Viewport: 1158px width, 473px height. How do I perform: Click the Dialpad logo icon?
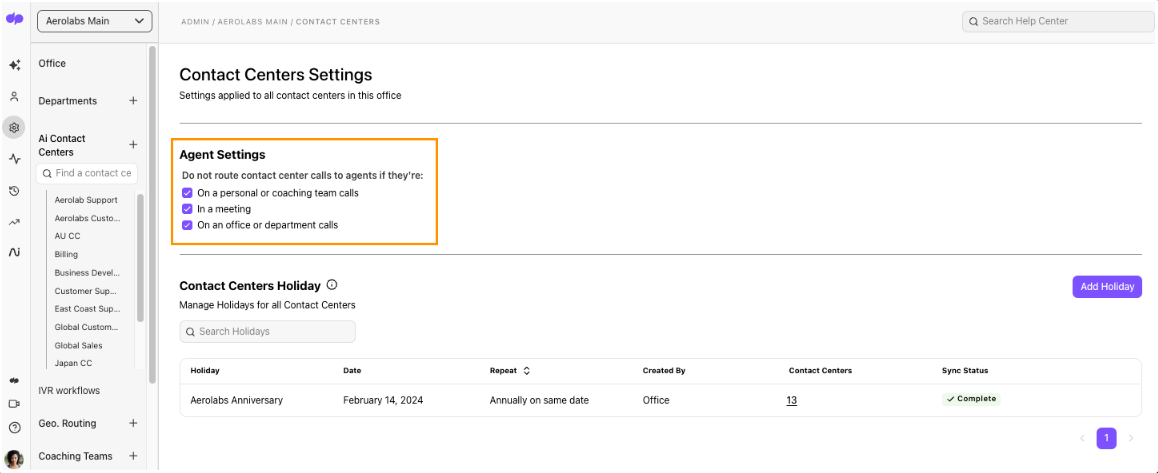tap(14, 20)
